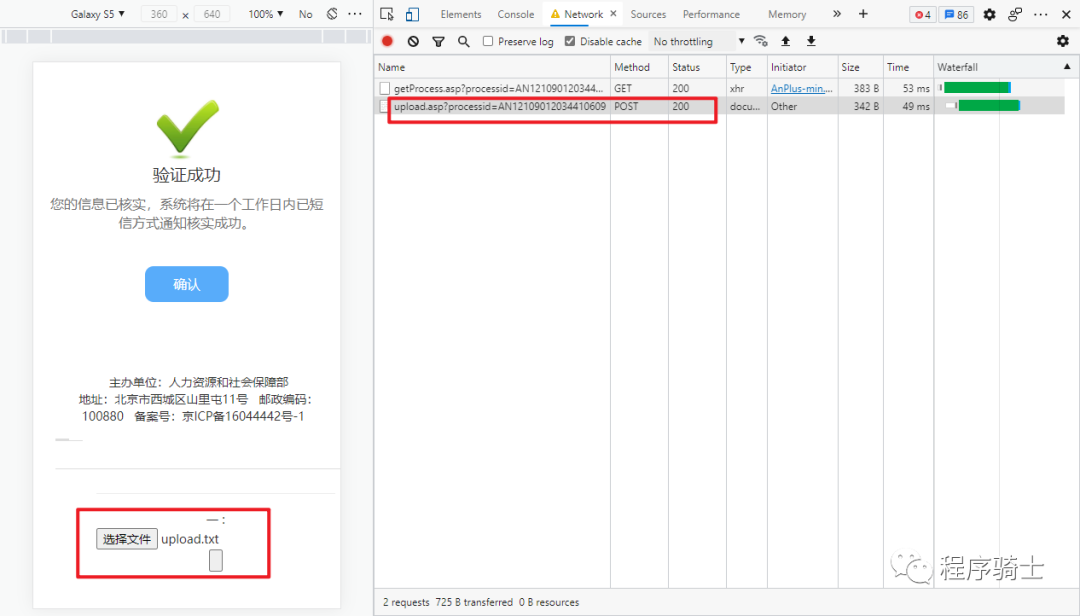Click the import HAR upload arrow

(786, 41)
